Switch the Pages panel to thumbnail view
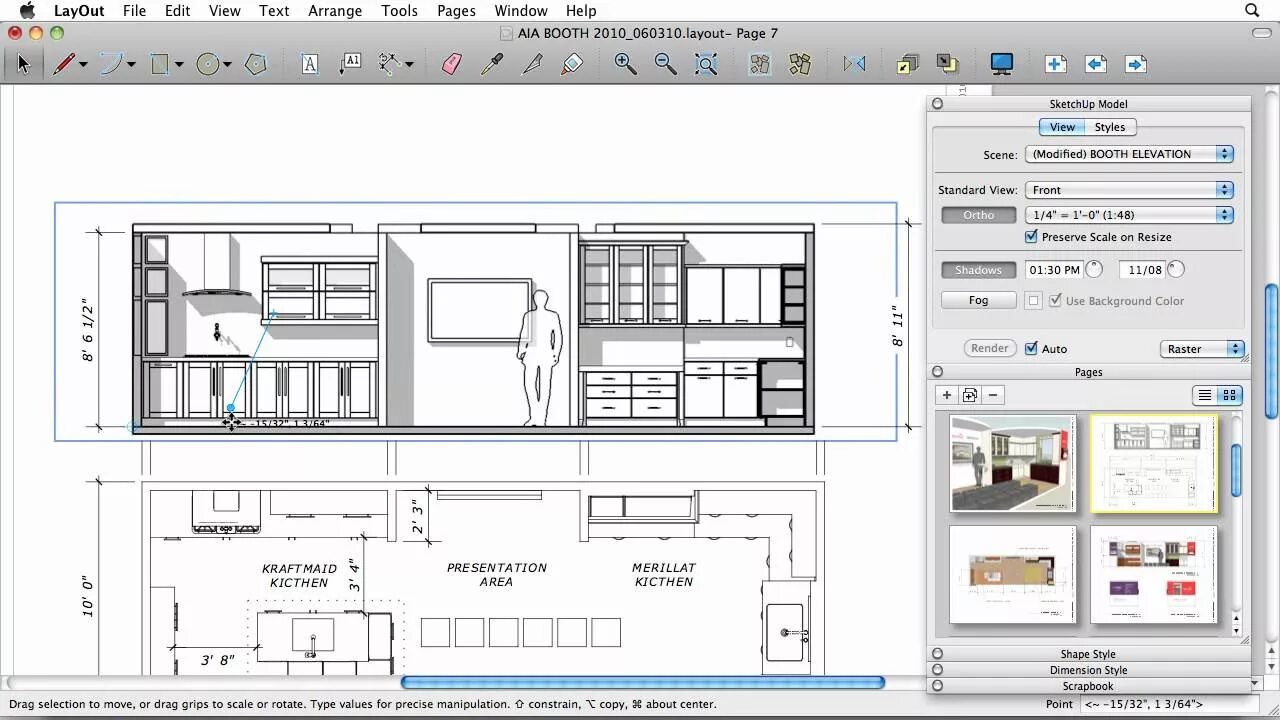The height and width of the screenshot is (720, 1280). [1230, 395]
